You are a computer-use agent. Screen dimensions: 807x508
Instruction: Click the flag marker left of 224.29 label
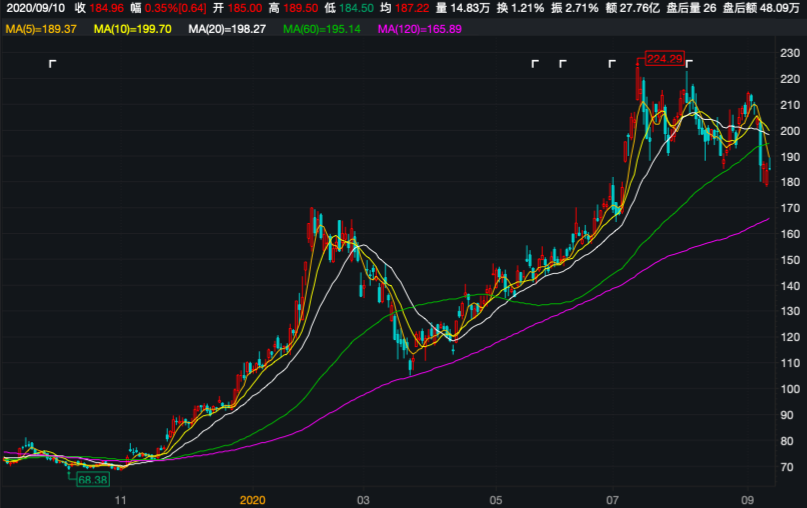tap(611, 65)
